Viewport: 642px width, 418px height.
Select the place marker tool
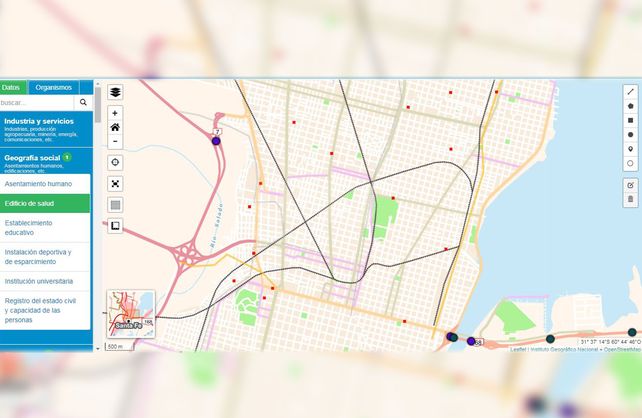pos(631,149)
